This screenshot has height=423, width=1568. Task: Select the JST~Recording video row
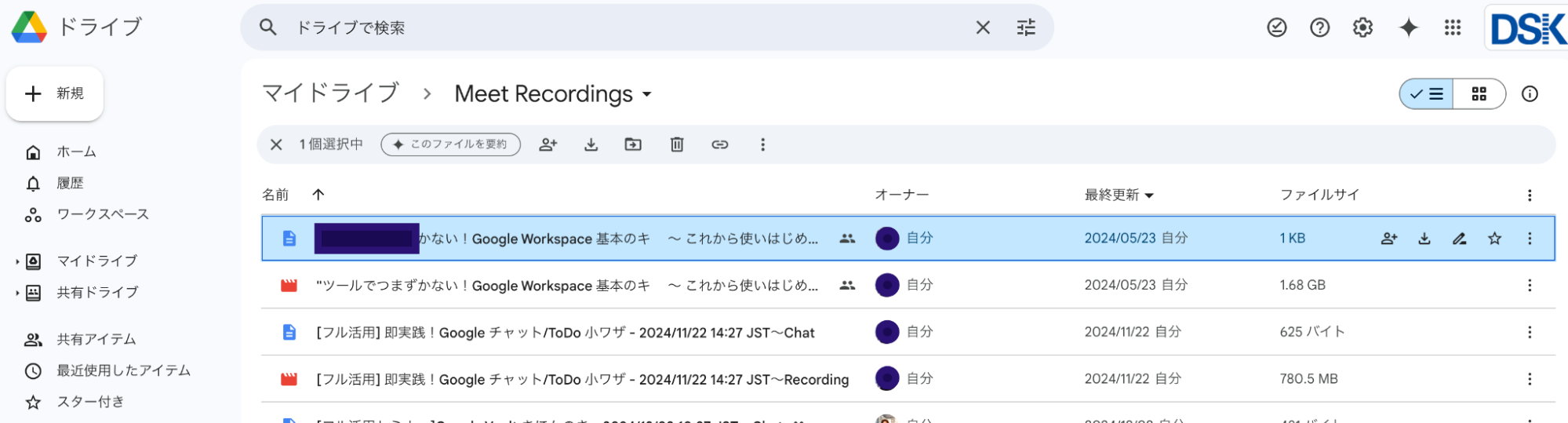(908, 379)
